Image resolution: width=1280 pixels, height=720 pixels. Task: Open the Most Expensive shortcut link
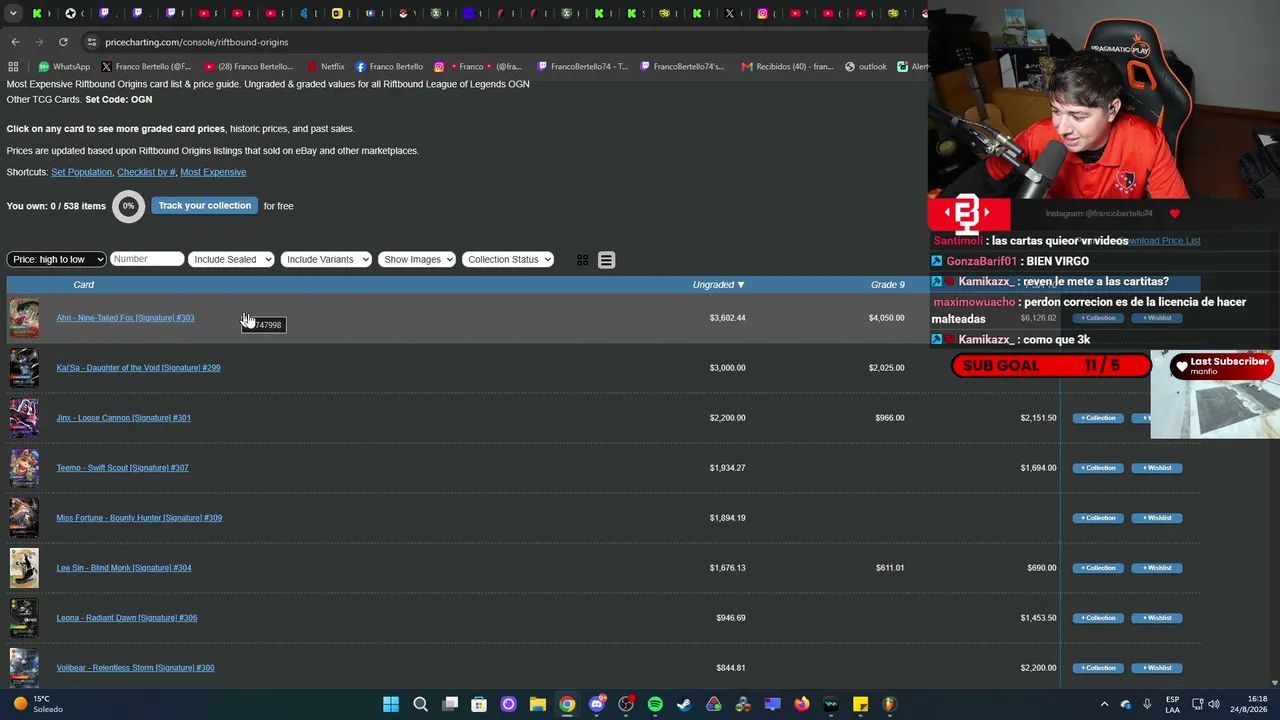click(x=213, y=172)
